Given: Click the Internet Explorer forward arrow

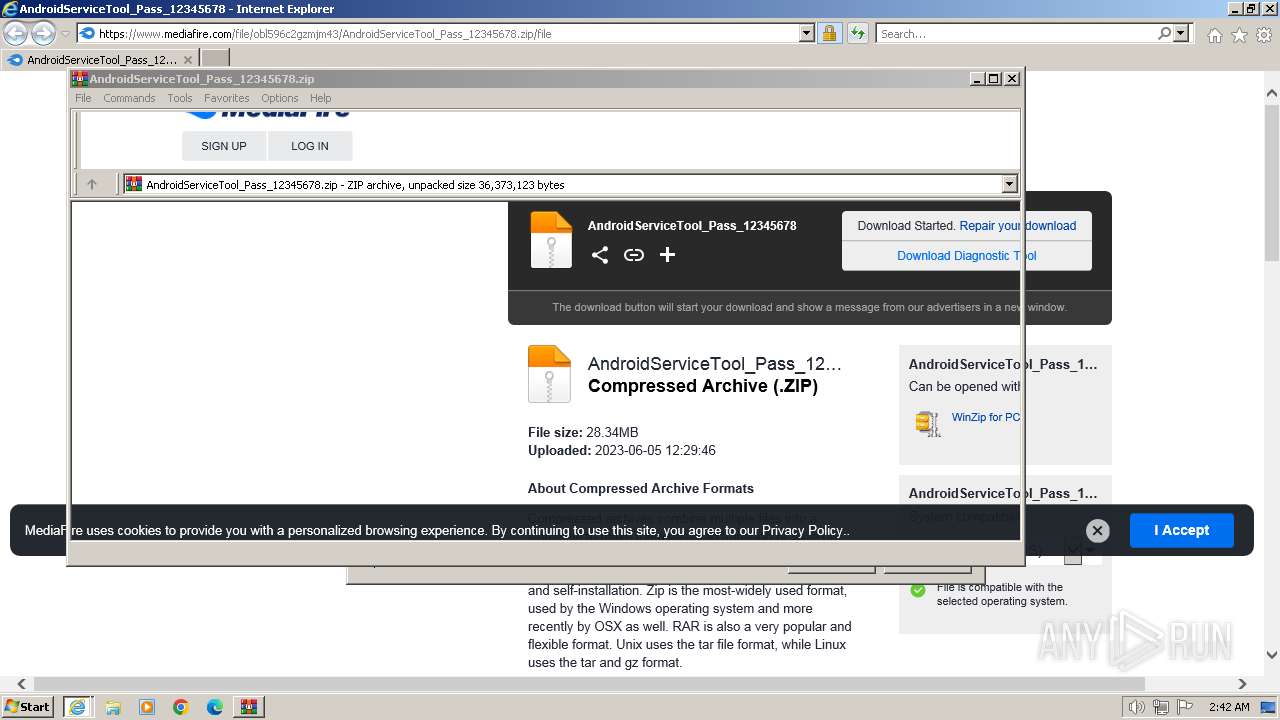Looking at the screenshot, I should (43, 33).
